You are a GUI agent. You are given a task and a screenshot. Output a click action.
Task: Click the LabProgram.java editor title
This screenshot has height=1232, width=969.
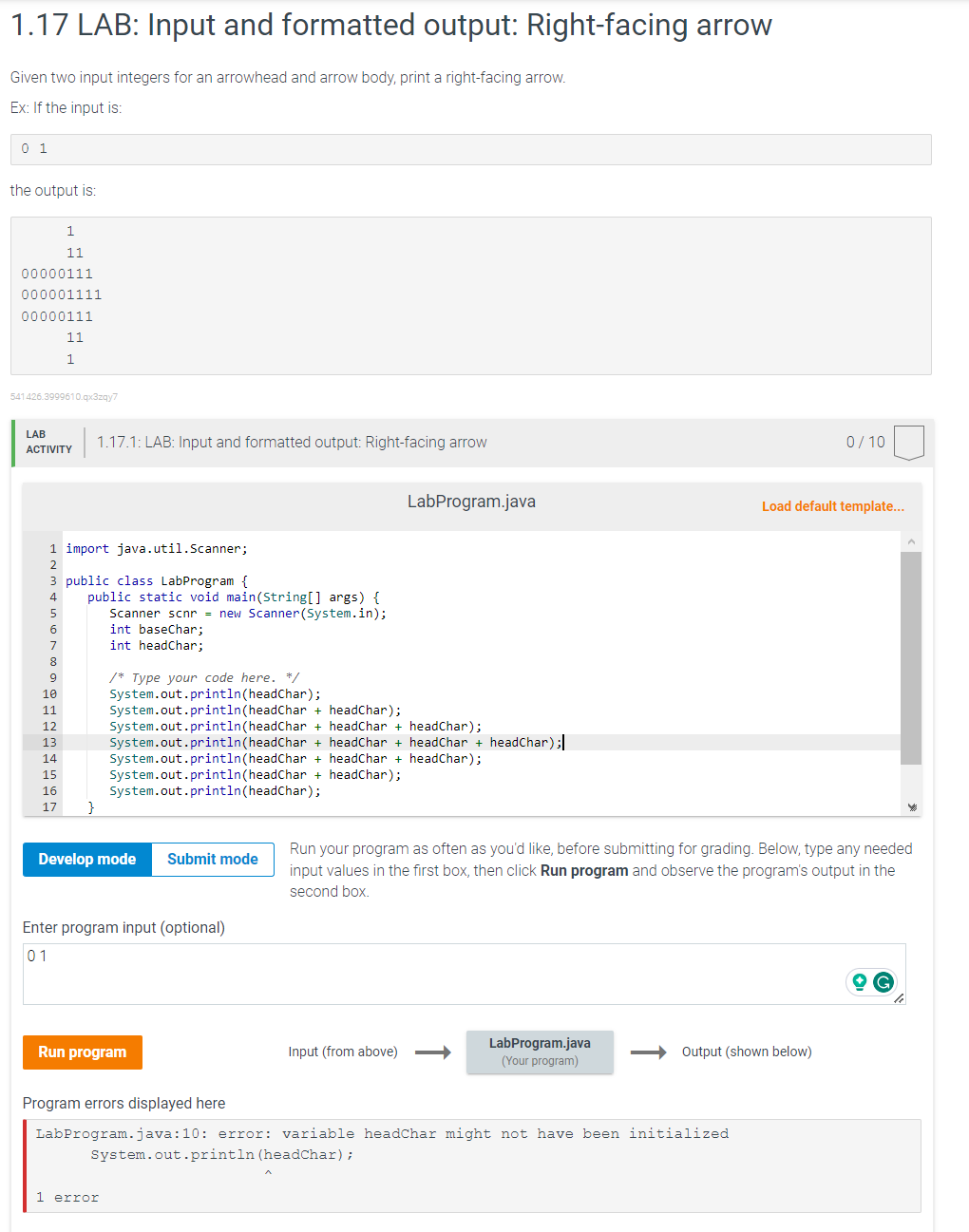tap(471, 501)
